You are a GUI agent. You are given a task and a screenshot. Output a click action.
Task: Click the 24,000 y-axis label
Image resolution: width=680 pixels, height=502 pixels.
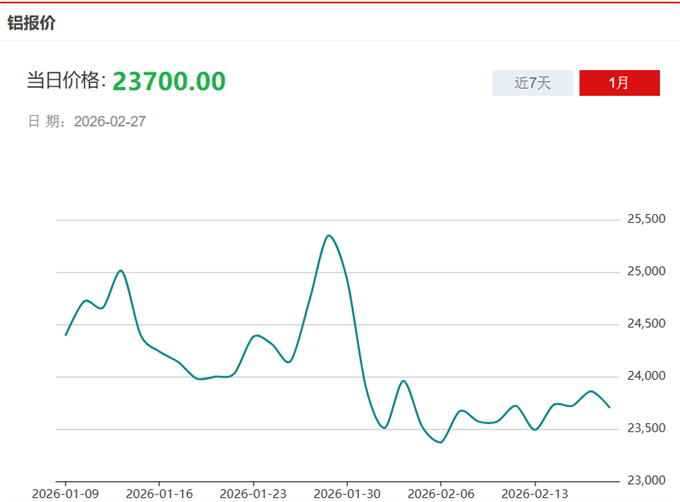click(x=645, y=377)
